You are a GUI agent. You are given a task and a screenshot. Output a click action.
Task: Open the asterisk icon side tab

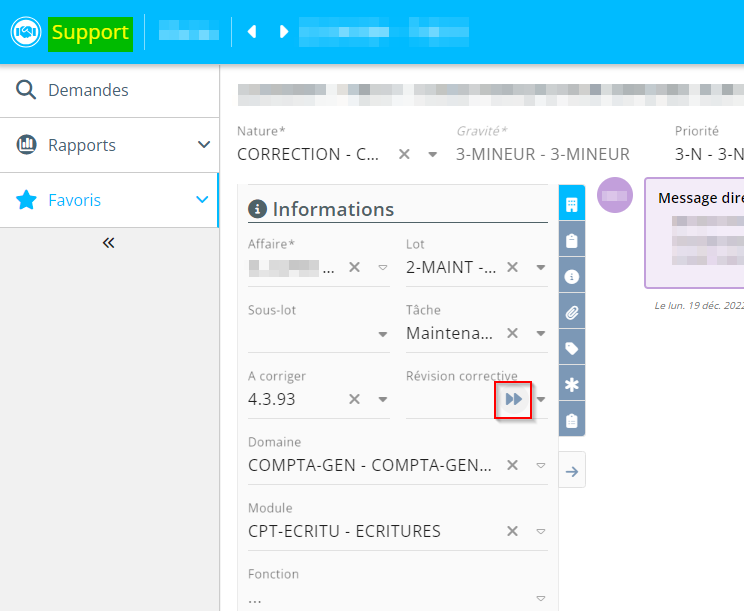coord(571,384)
